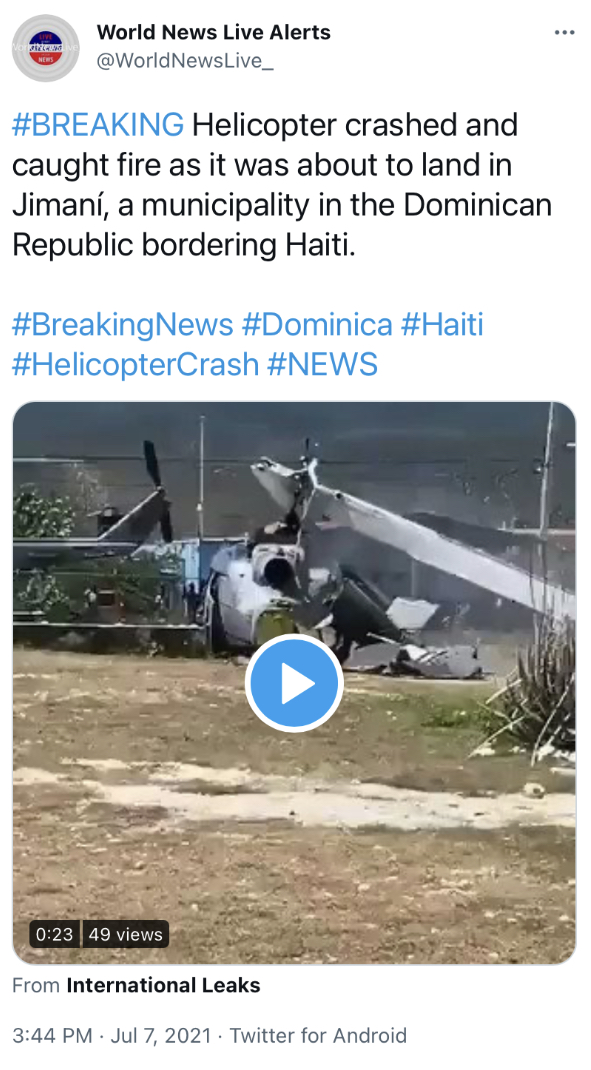Tap the 49 views counter
The height and width of the screenshot is (1070, 591).
point(126,934)
